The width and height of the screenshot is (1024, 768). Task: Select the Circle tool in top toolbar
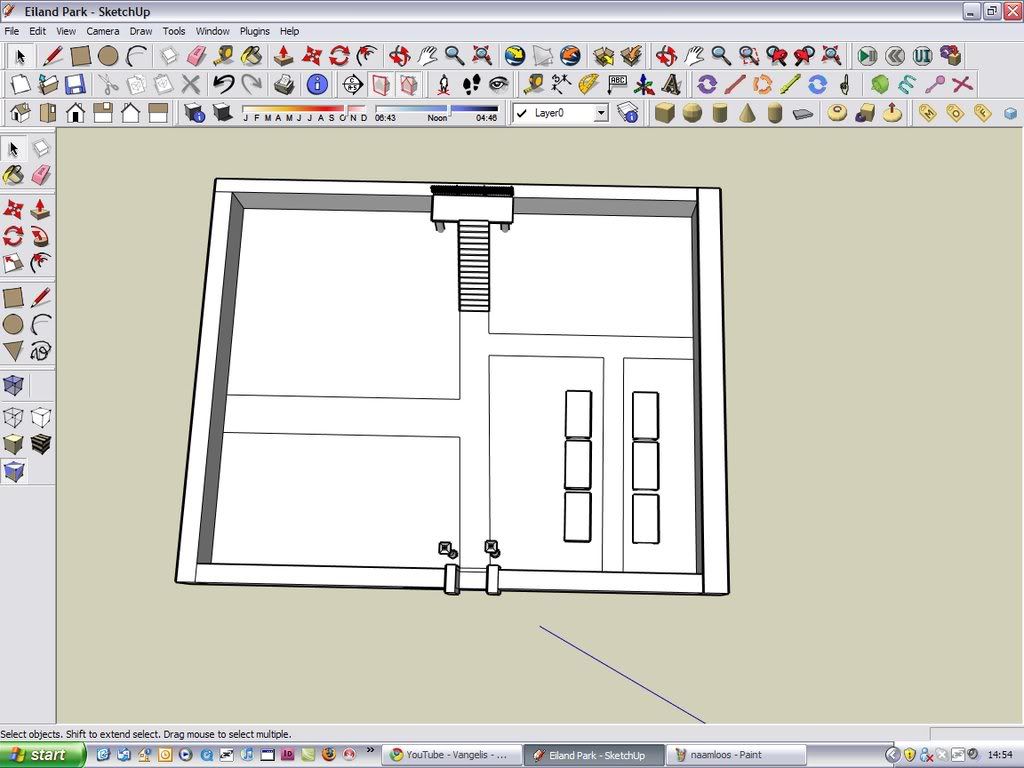108,56
